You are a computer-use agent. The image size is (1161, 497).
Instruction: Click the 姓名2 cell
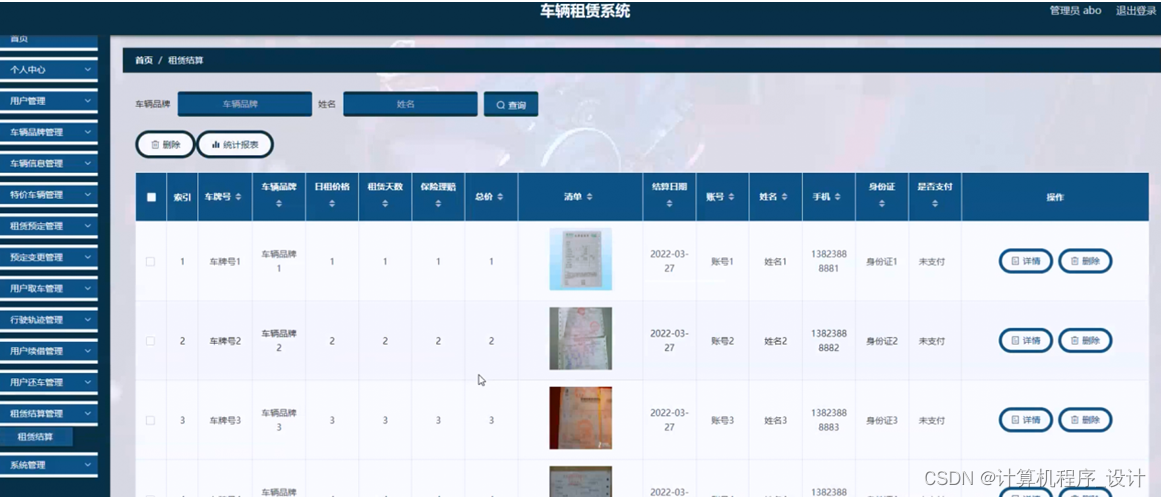point(776,341)
